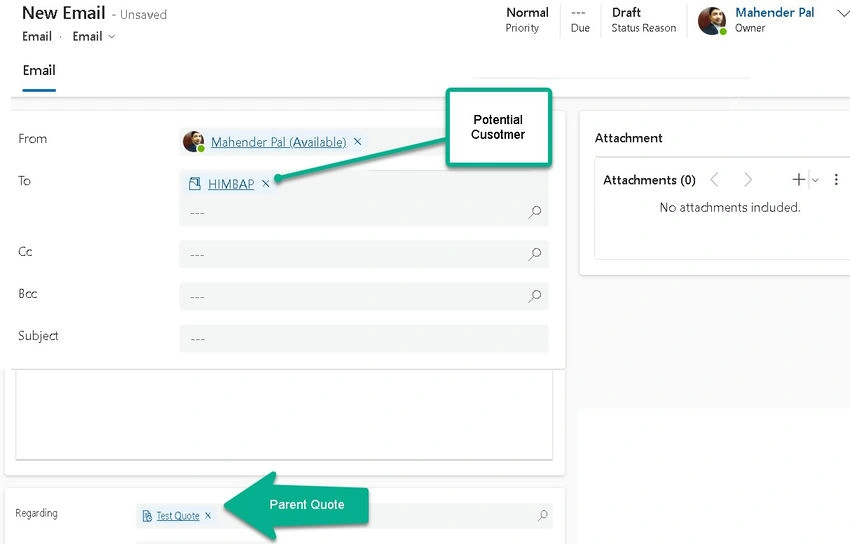Go to next attachments page arrow
Viewport: 850px width, 544px height.
(748, 179)
